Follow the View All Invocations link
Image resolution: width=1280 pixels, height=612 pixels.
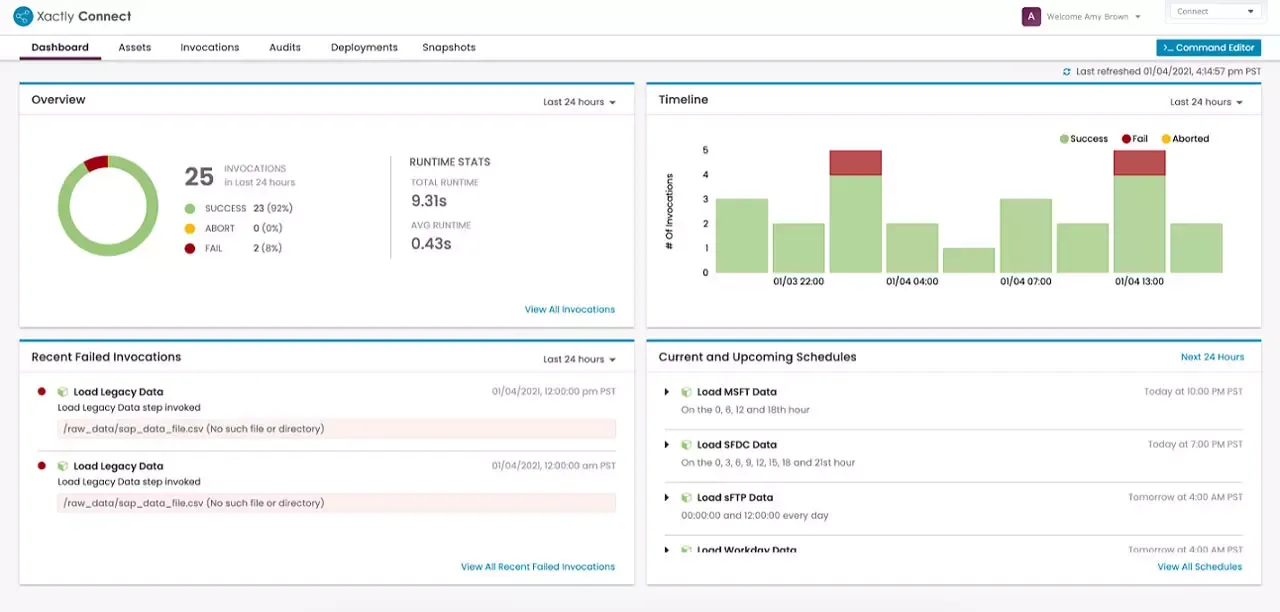[569, 309]
